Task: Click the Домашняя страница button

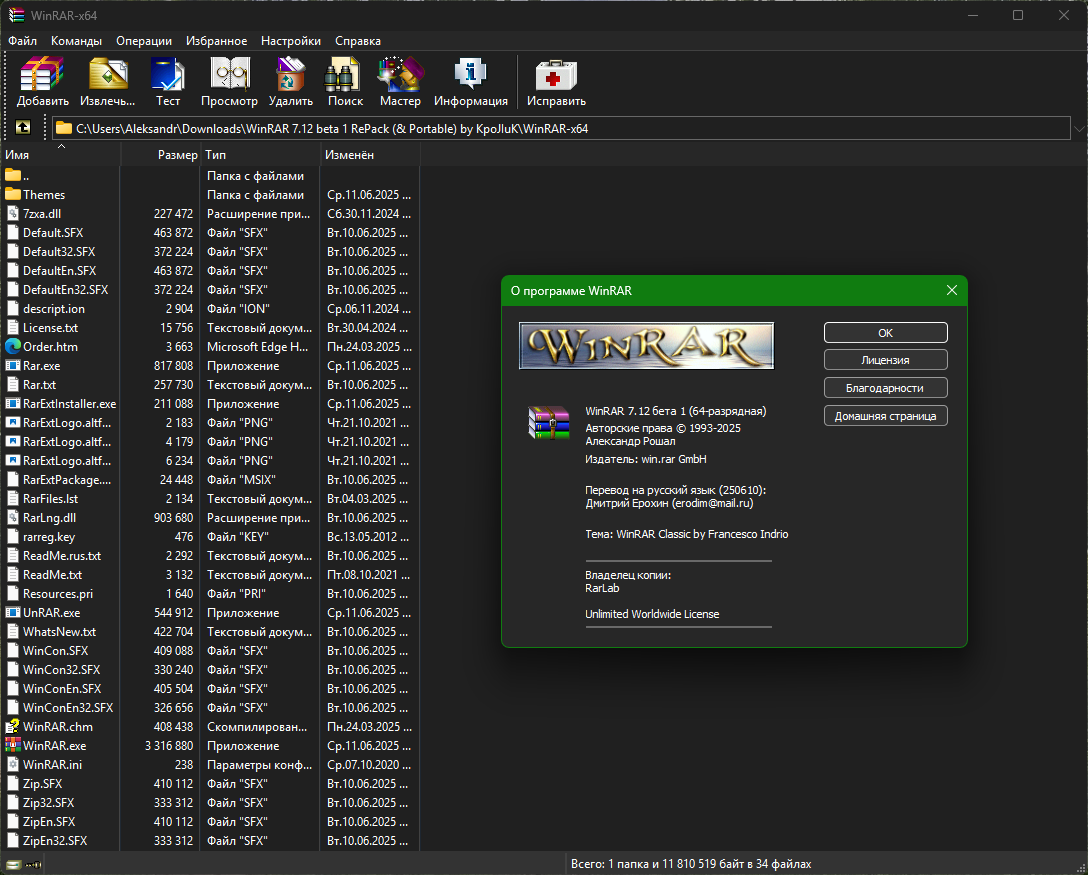Action: click(x=885, y=416)
